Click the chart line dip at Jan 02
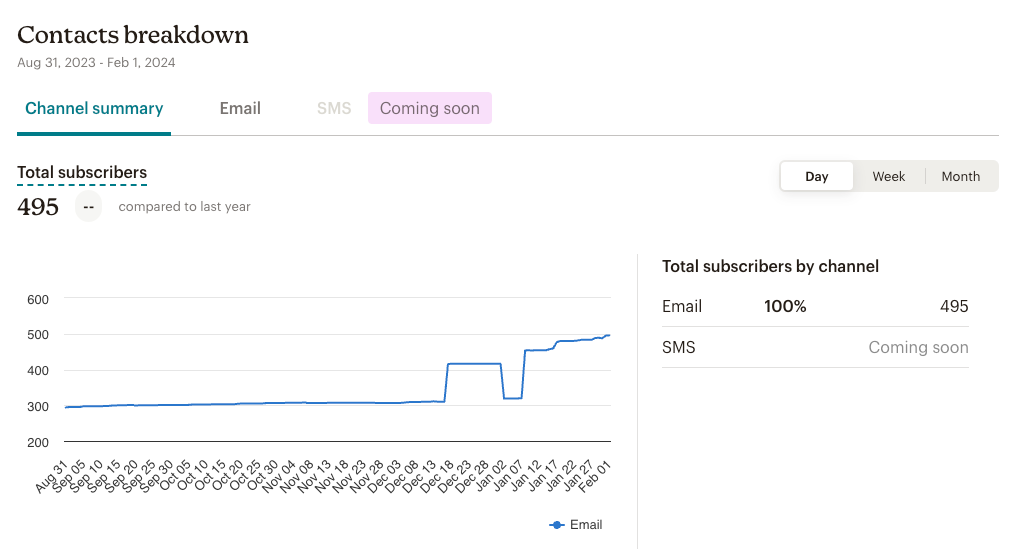Viewport: 1014px width, 549px height. tap(511, 398)
